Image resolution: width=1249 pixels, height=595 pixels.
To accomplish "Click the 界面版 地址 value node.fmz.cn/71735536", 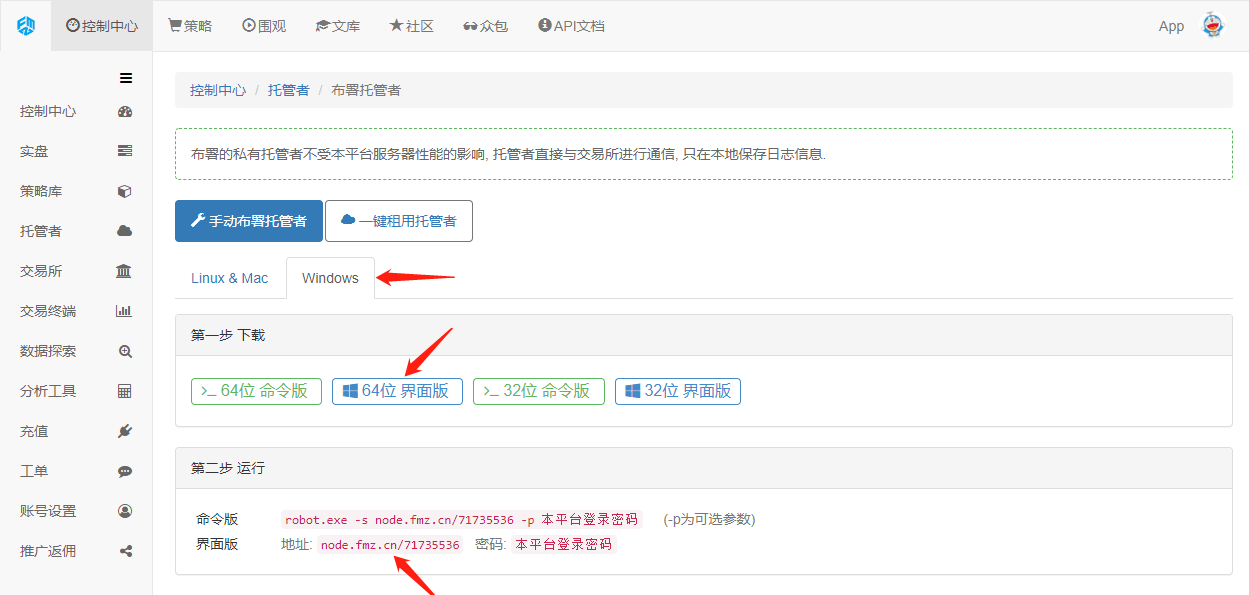I will click(x=390, y=545).
